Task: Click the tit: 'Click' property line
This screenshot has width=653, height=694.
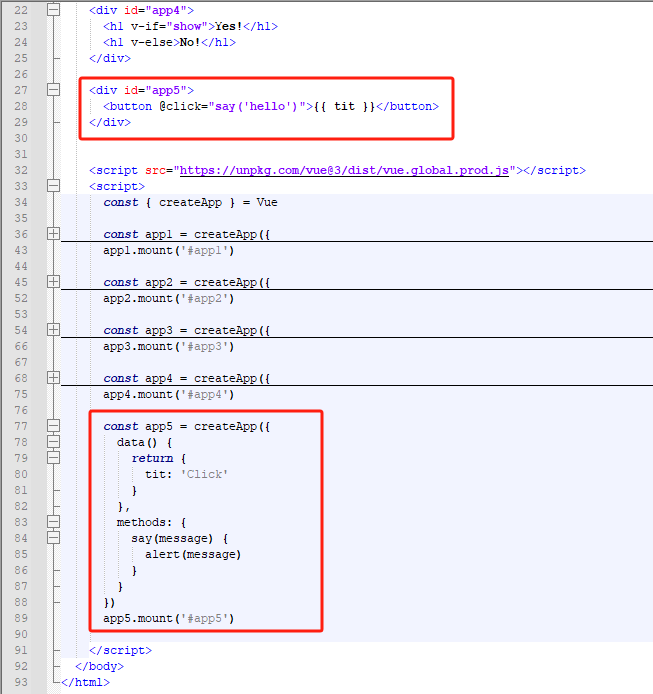Action: (x=186, y=474)
